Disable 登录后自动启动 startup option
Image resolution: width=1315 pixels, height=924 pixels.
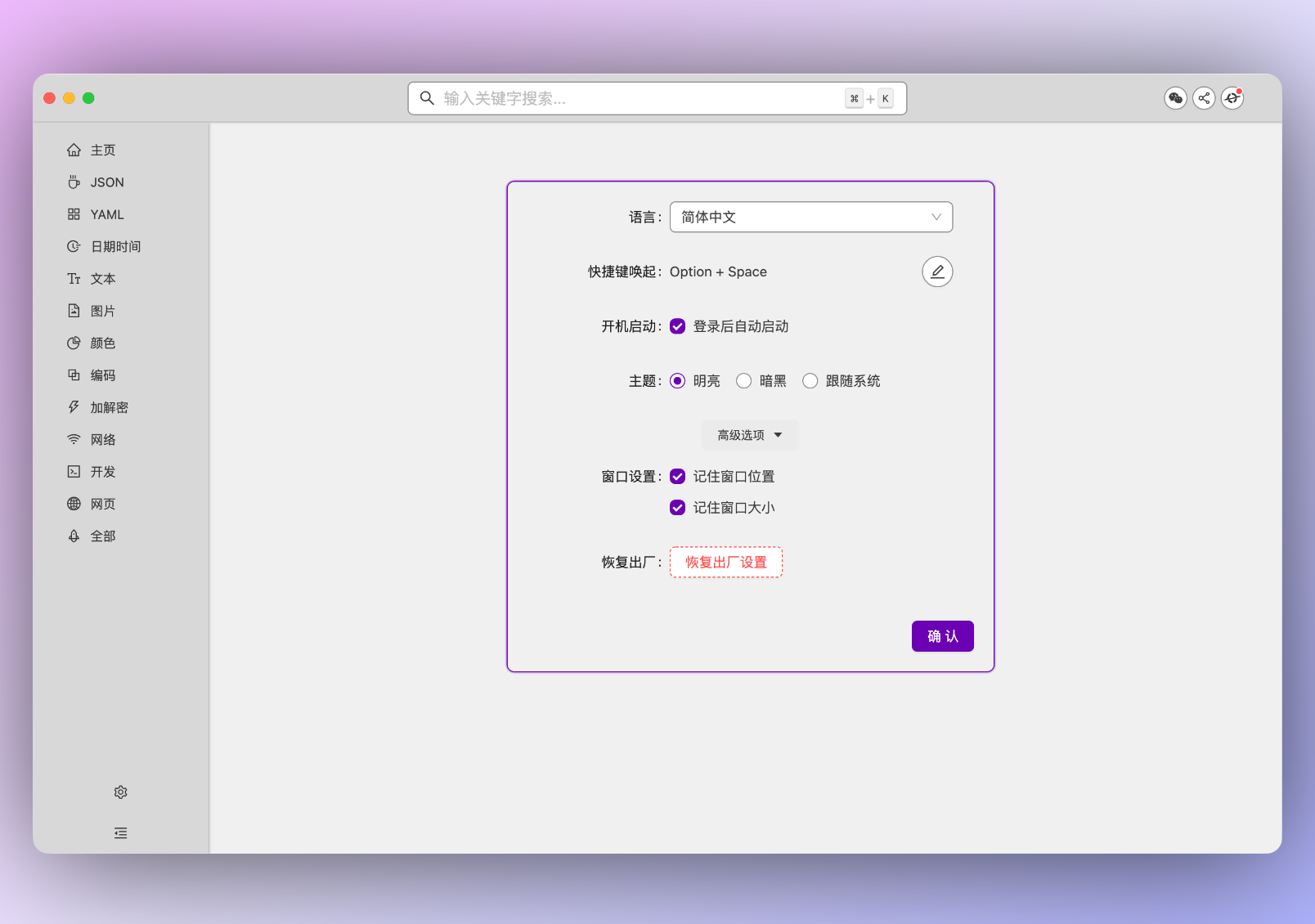coord(677,325)
